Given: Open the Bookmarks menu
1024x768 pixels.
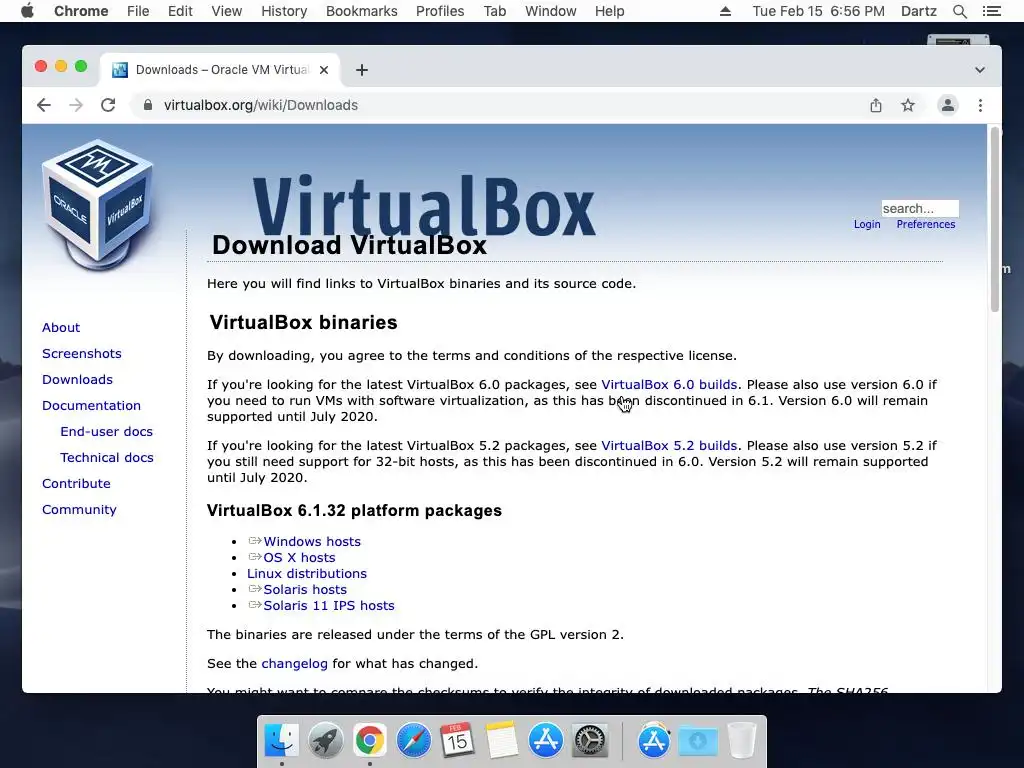Looking at the screenshot, I should point(362,11).
